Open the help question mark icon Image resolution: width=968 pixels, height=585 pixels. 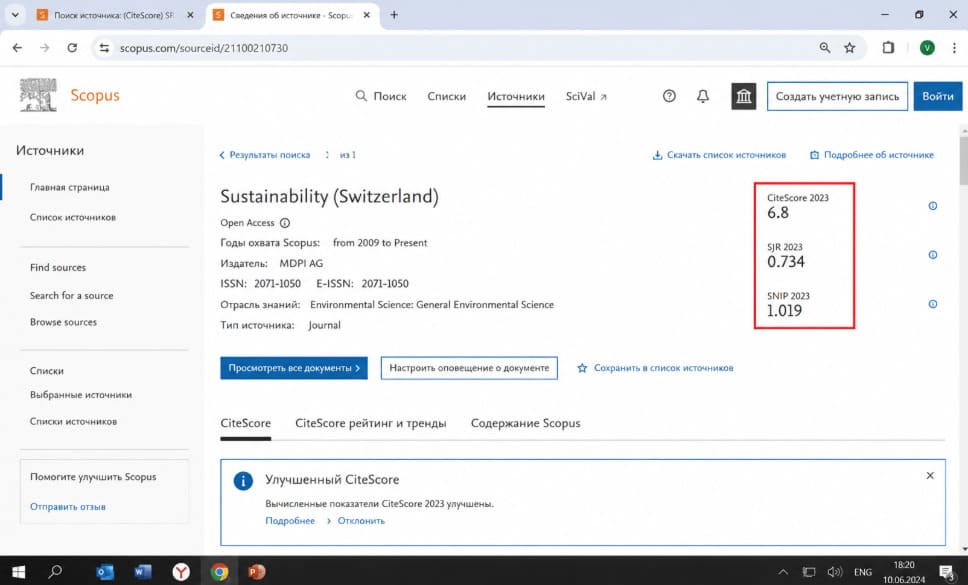669,96
